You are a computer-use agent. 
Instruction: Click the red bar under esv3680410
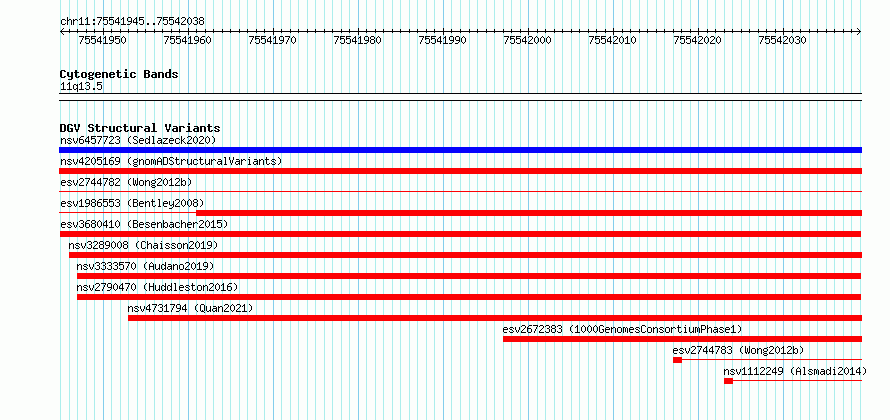click(460, 234)
